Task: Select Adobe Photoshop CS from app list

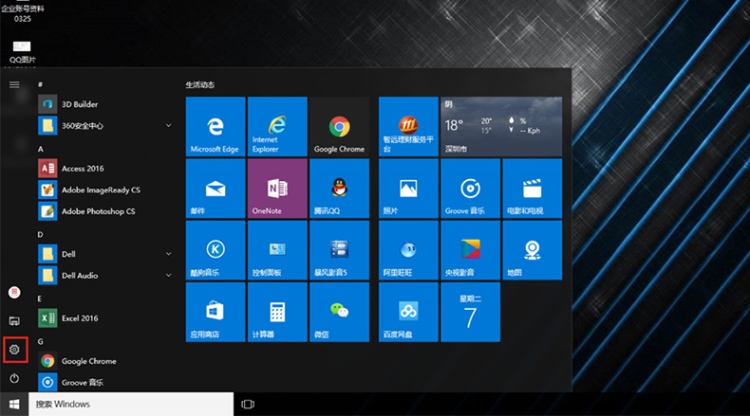Action: pos(97,211)
